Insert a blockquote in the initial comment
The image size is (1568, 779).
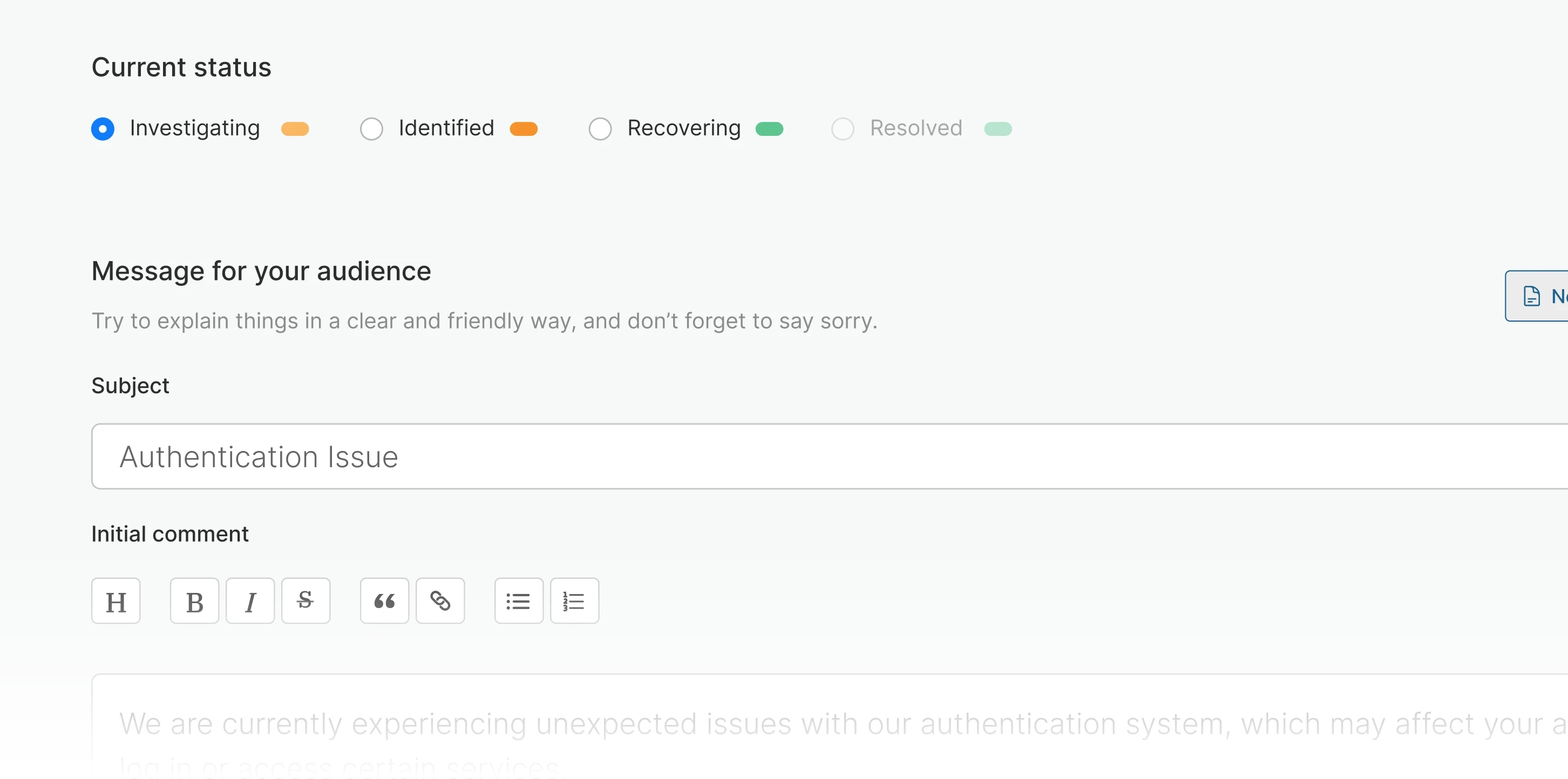[x=383, y=600]
